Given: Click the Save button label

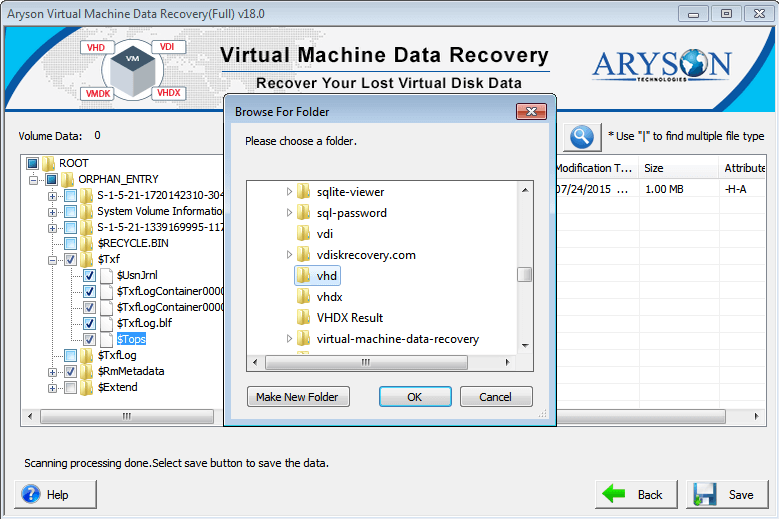Looking at the screenshot, I should [741, 495].
